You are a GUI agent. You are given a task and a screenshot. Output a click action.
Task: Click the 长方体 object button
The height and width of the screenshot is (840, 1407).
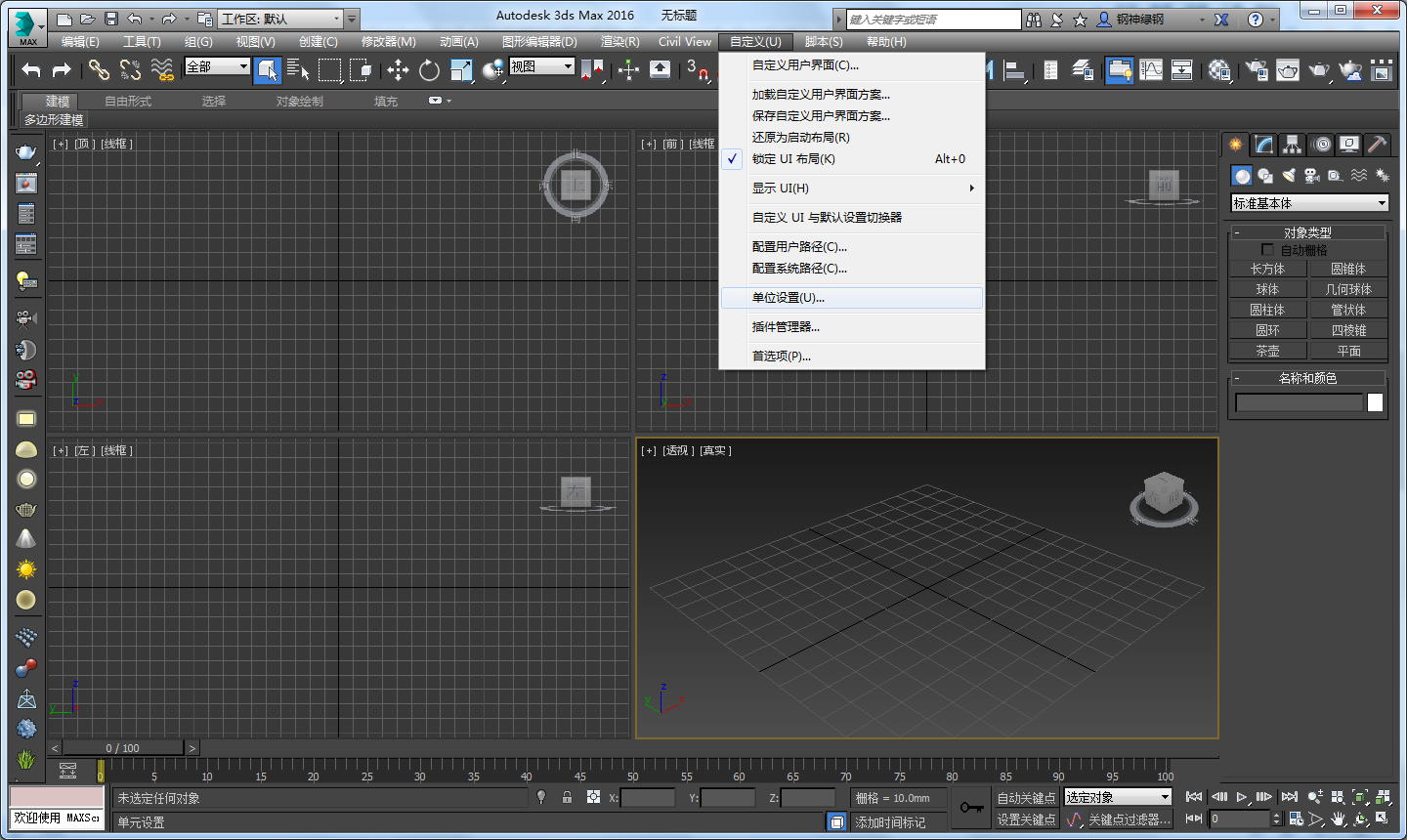[1267, 269]
